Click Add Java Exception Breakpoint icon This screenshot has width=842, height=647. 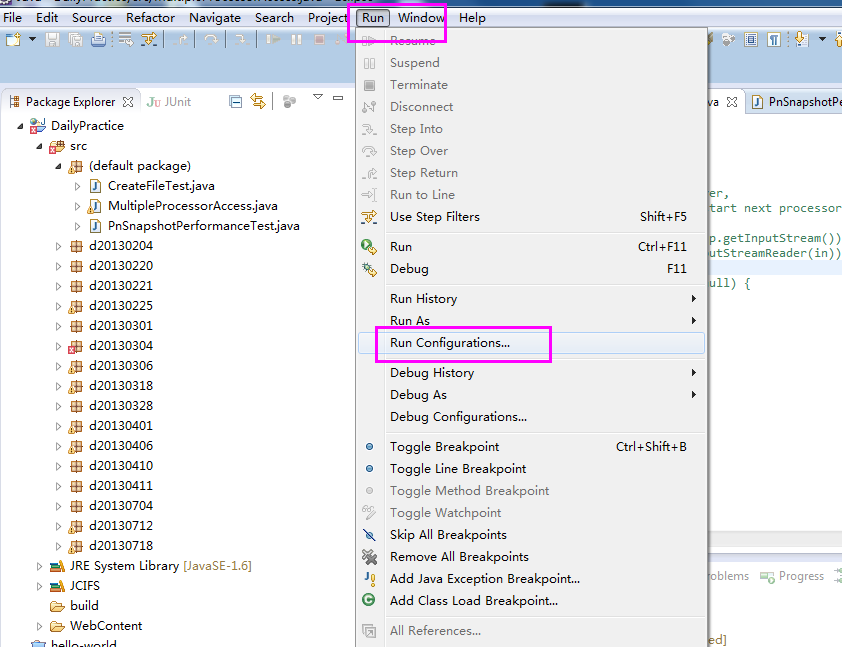(369, 579)
